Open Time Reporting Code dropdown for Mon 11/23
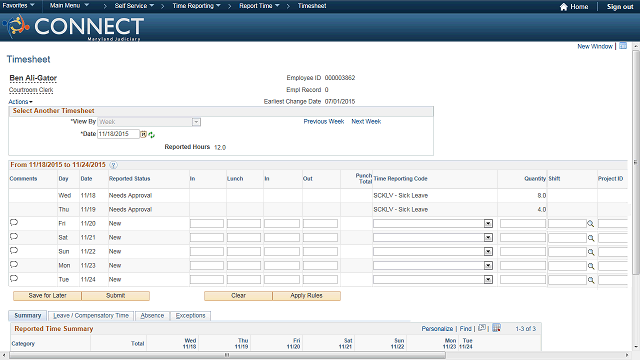This screenshot has height=360, width=640. [x=488, y=266]
